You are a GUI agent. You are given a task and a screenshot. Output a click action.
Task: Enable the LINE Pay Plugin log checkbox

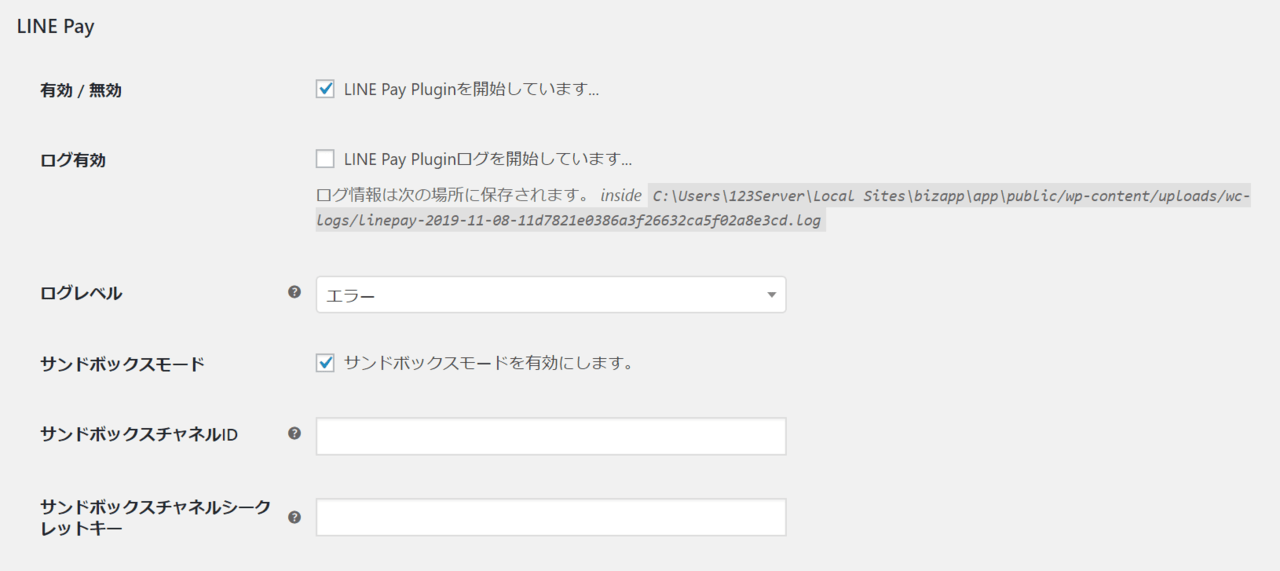[325, 158]
